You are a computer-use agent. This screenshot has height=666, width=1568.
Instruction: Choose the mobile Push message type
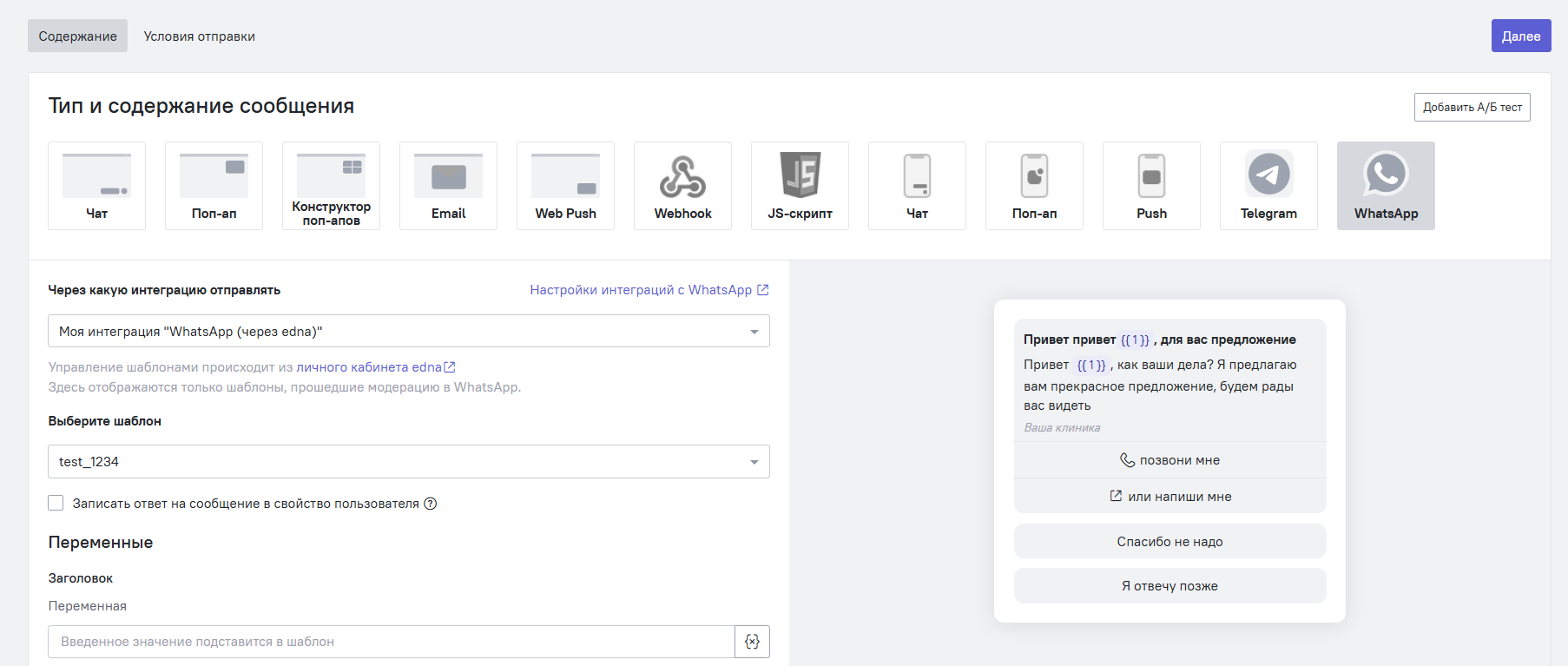pyautogui.click(x=1151, y=186)
